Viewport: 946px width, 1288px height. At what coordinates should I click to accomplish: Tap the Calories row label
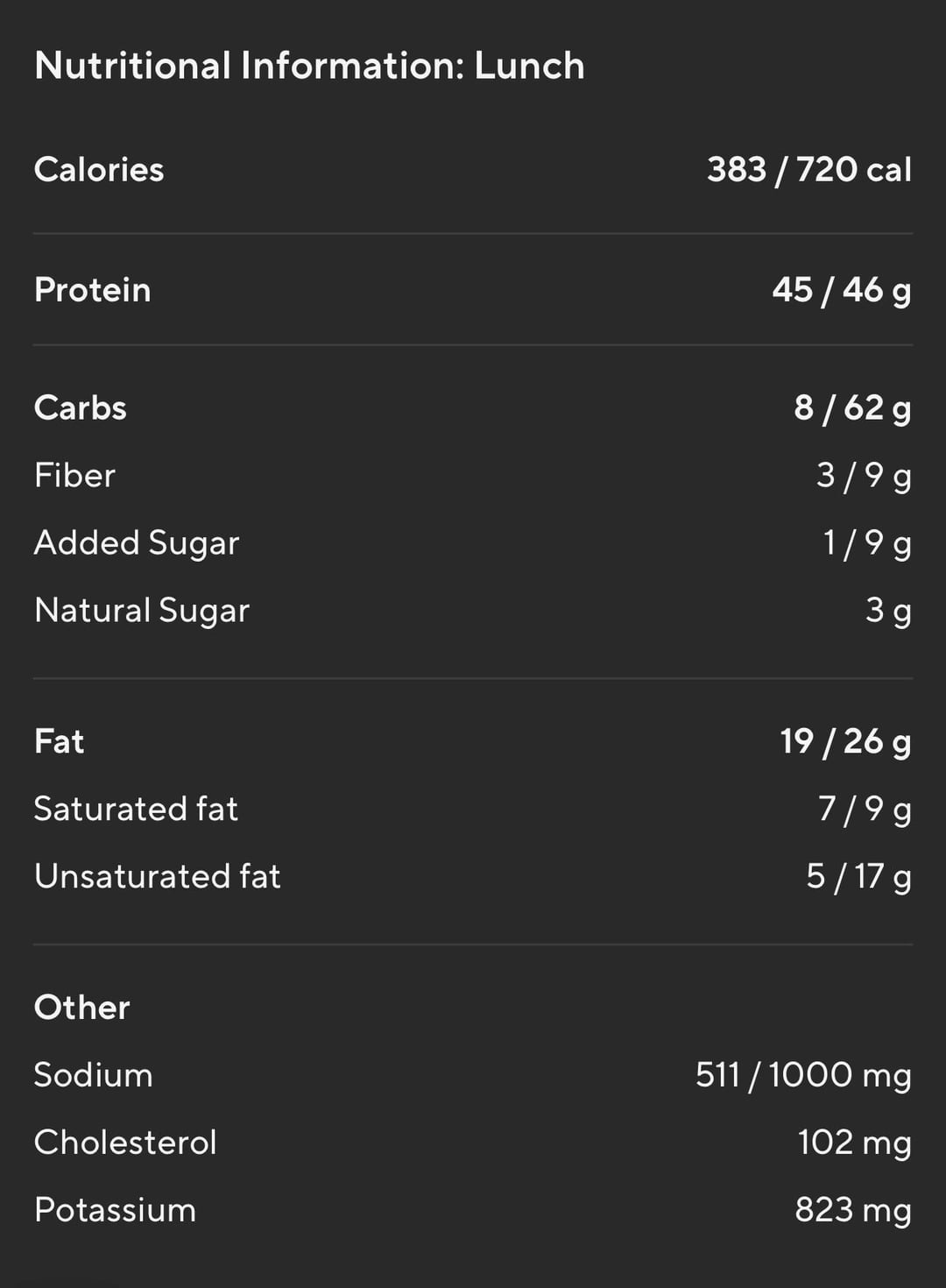[x=99, y=169]
